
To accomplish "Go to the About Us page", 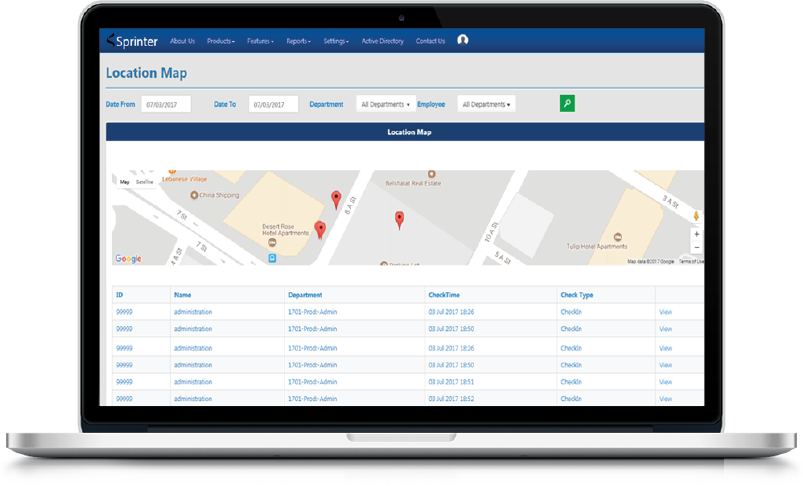I will tap(182, 41).
